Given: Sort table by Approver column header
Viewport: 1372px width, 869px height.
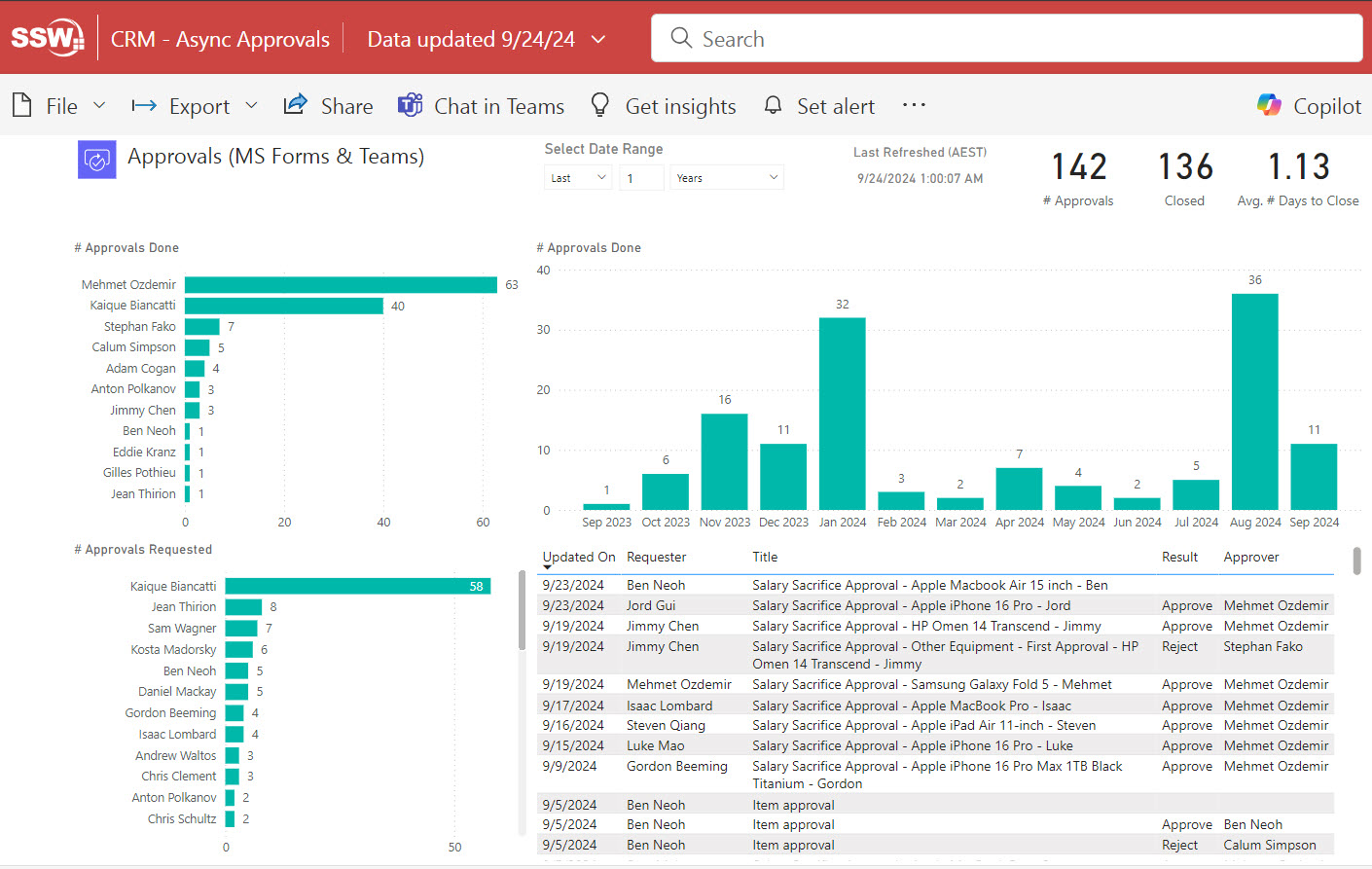Looking at the screenshot, I should [1251, 557].
